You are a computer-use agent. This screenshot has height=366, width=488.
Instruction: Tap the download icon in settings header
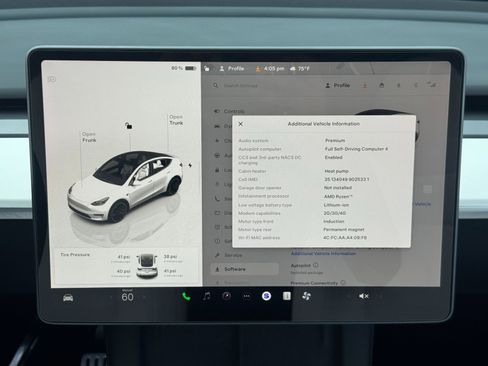(365, 86)
